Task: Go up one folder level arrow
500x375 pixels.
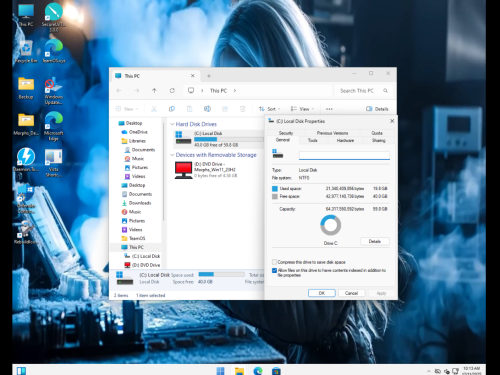Action: pyautogui.click(x=154, y=90)
